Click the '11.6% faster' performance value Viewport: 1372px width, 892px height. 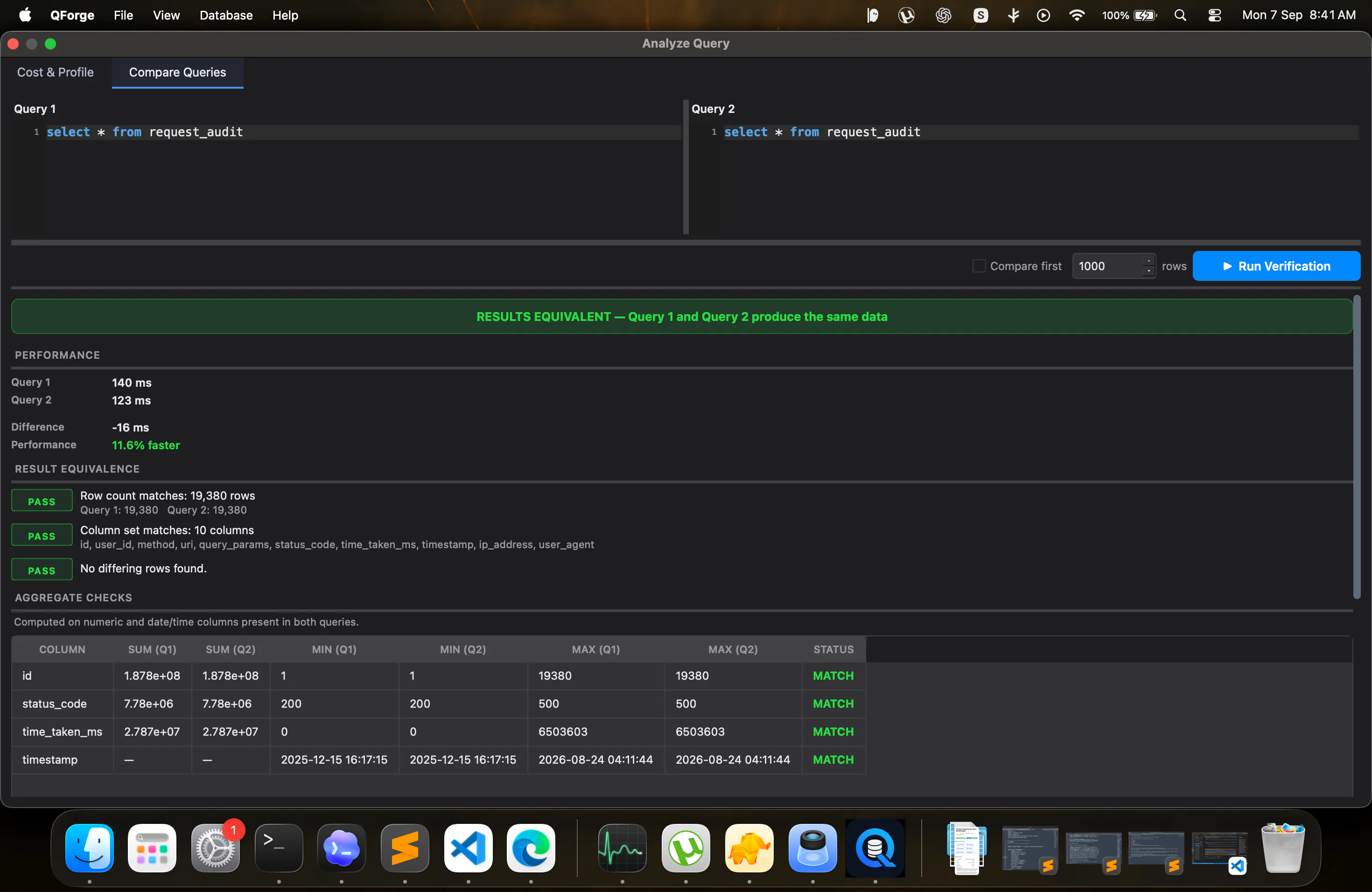tap(146, 445)
